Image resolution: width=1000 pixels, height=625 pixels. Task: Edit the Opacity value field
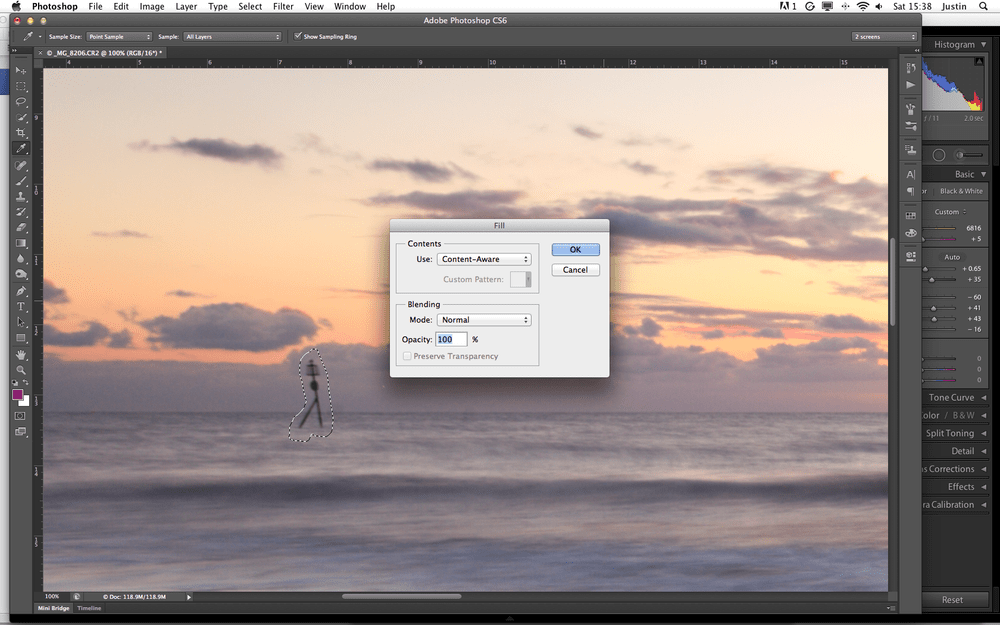(451, 339)
